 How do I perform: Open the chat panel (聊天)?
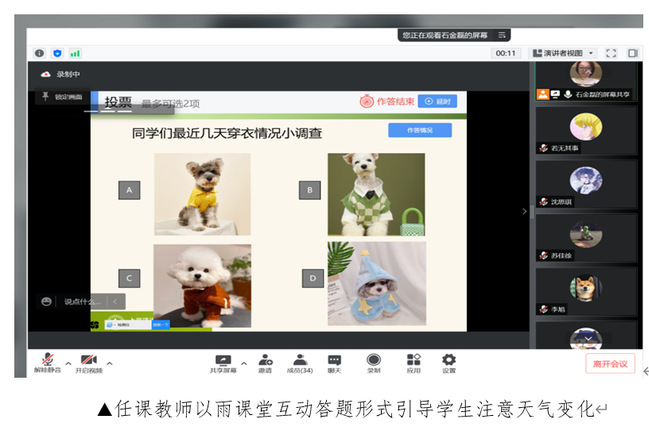point(334,360)
